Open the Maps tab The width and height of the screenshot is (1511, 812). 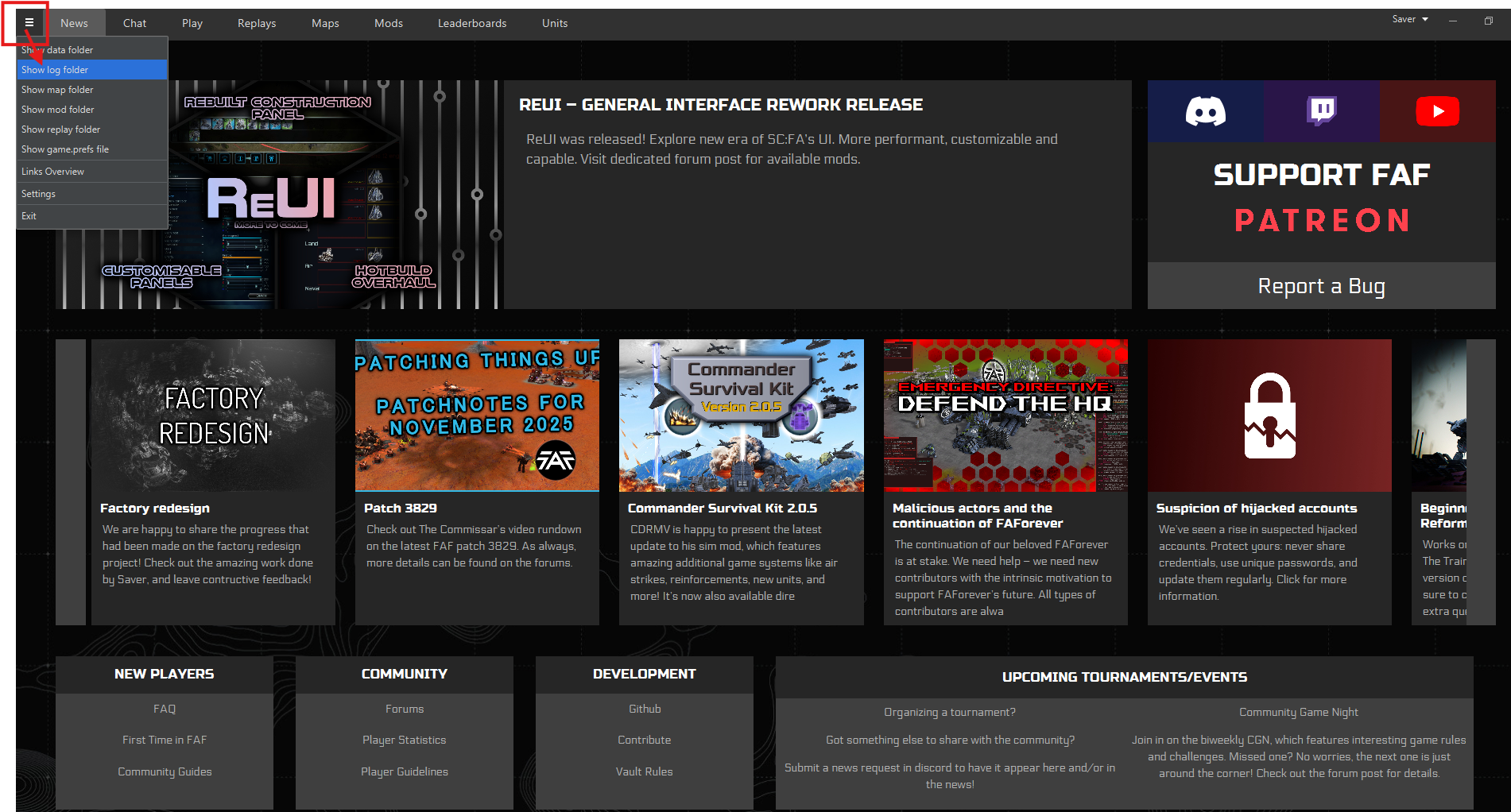click(x=325, y=23)
